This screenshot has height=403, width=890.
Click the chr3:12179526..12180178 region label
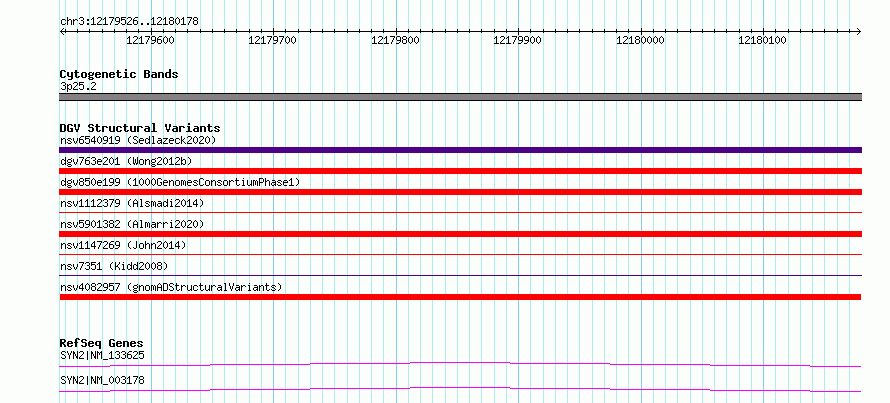tap(129, 22)
